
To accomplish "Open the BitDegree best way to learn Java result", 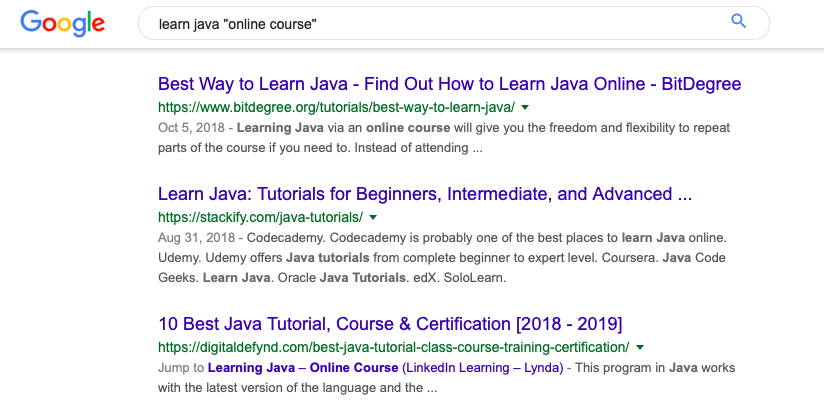I will pos(449,84).
